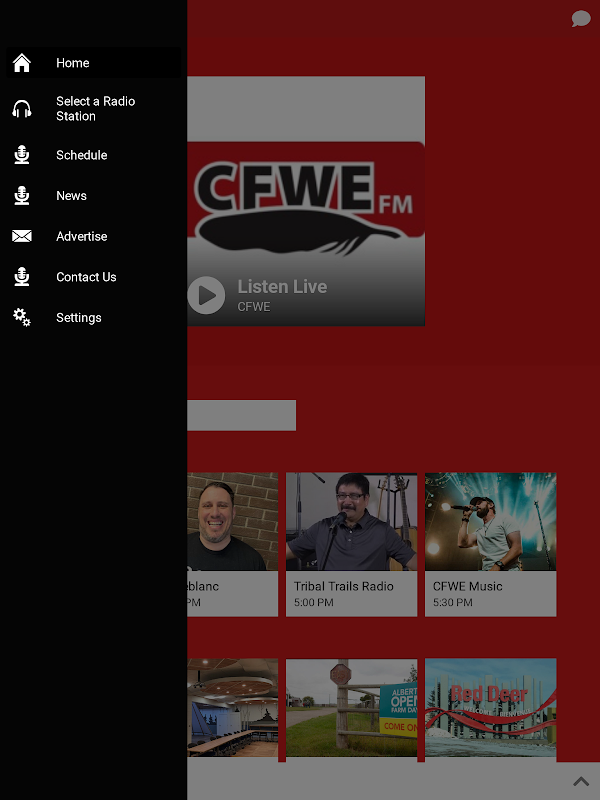This screenshot has width=600, height=800.
Task: Go to the Schedule menu item
Action: [93, 155]
